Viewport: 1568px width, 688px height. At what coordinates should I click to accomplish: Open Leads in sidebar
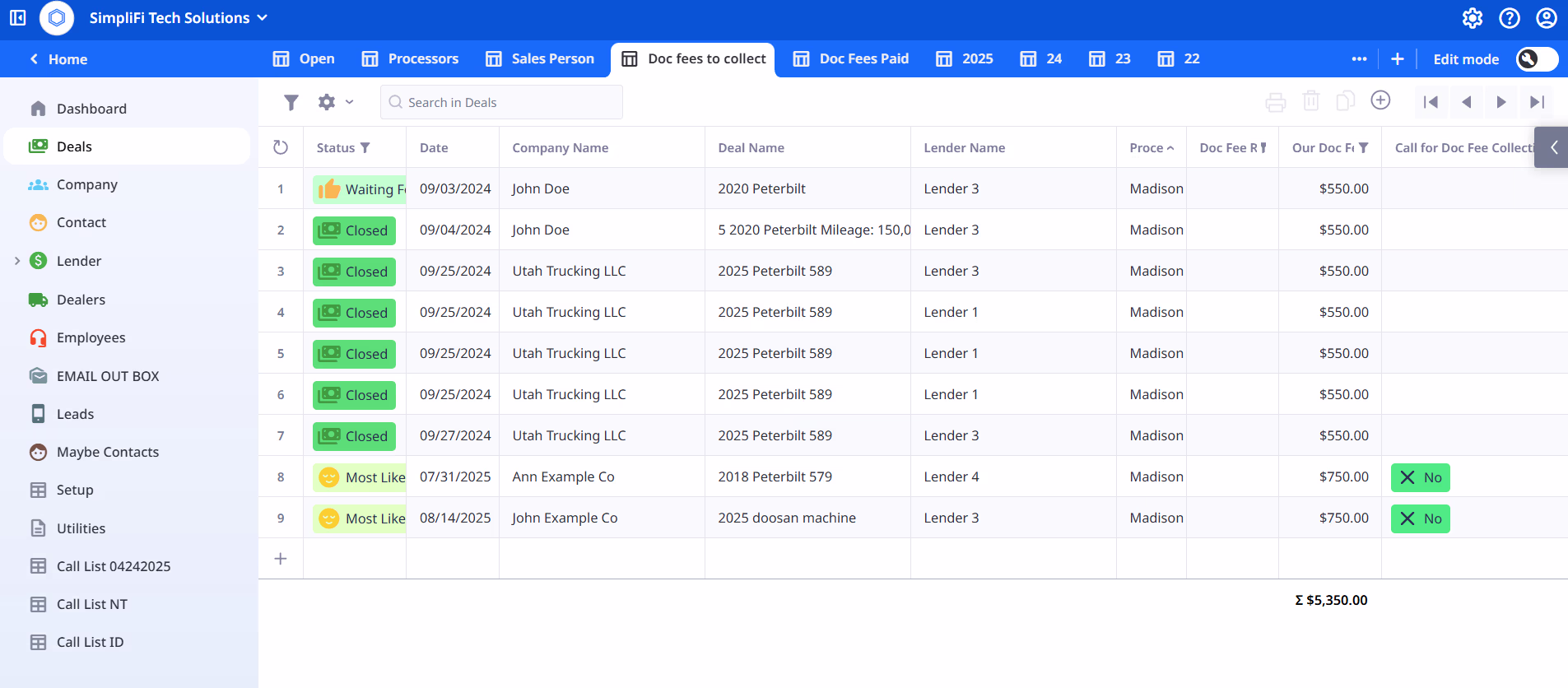tap(127, 414)
